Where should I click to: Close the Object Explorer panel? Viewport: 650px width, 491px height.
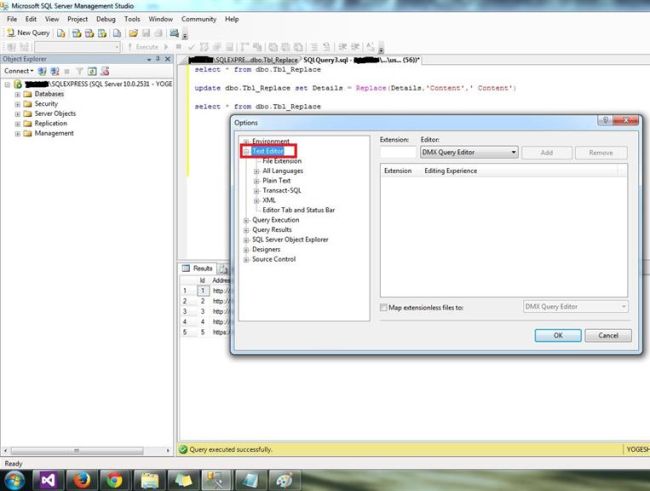168,59
